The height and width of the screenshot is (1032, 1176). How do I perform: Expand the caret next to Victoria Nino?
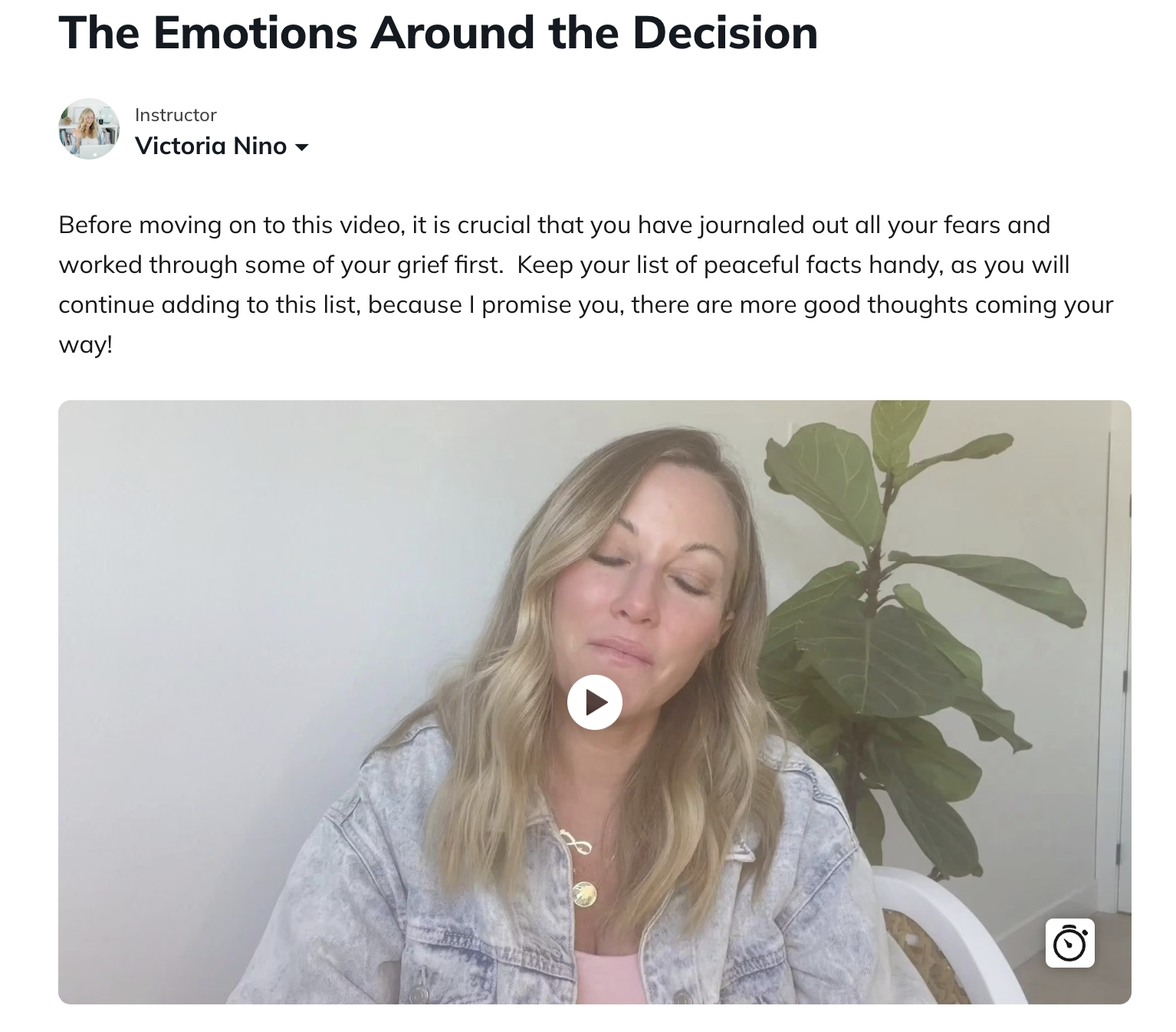coord(302,147)
